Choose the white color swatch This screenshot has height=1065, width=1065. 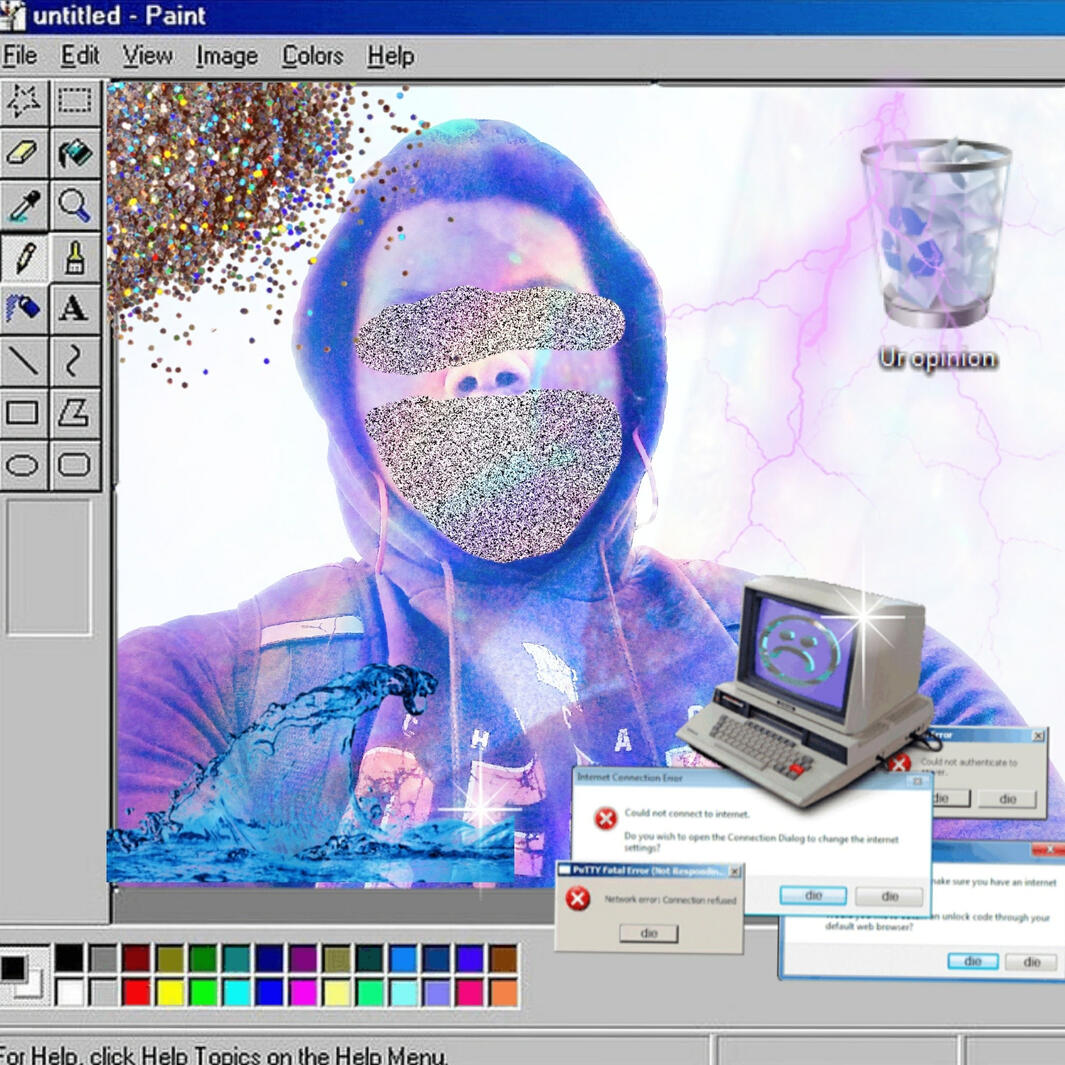point(69,992)
